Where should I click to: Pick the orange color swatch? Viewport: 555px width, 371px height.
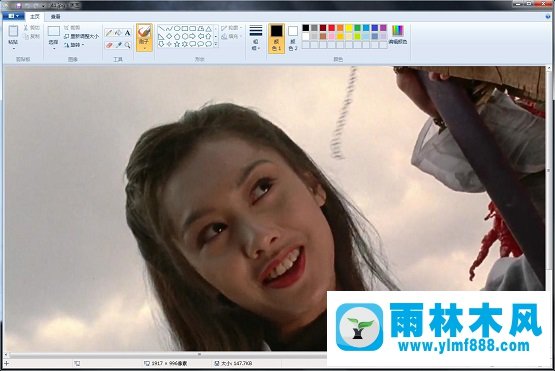[340, 28]
